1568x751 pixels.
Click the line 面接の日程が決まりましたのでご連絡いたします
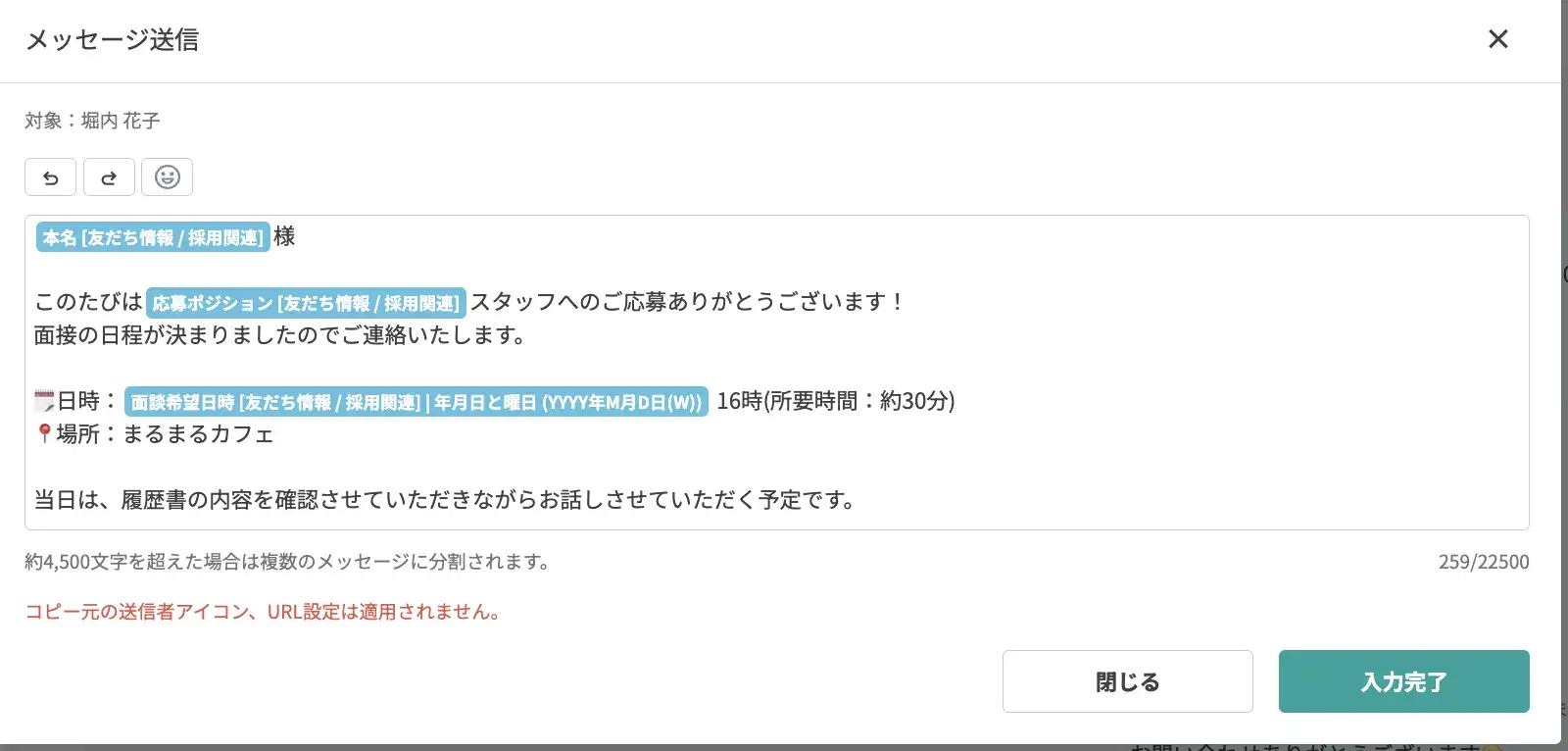[279, 335]
